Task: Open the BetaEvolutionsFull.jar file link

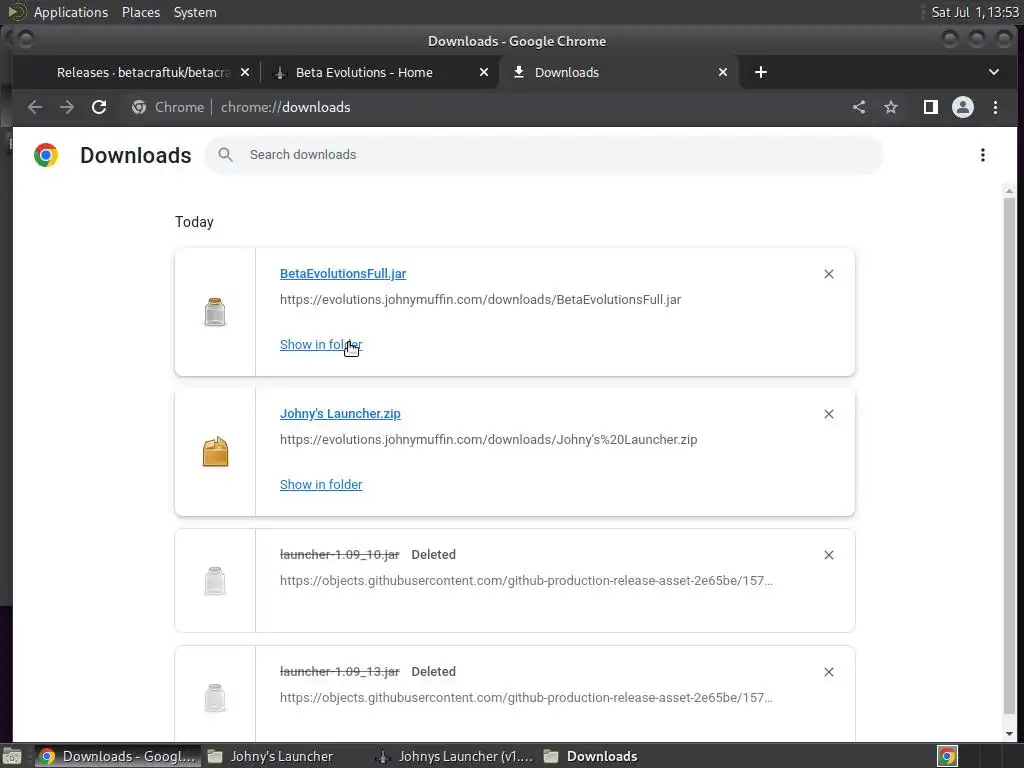Action: [343, 274]
